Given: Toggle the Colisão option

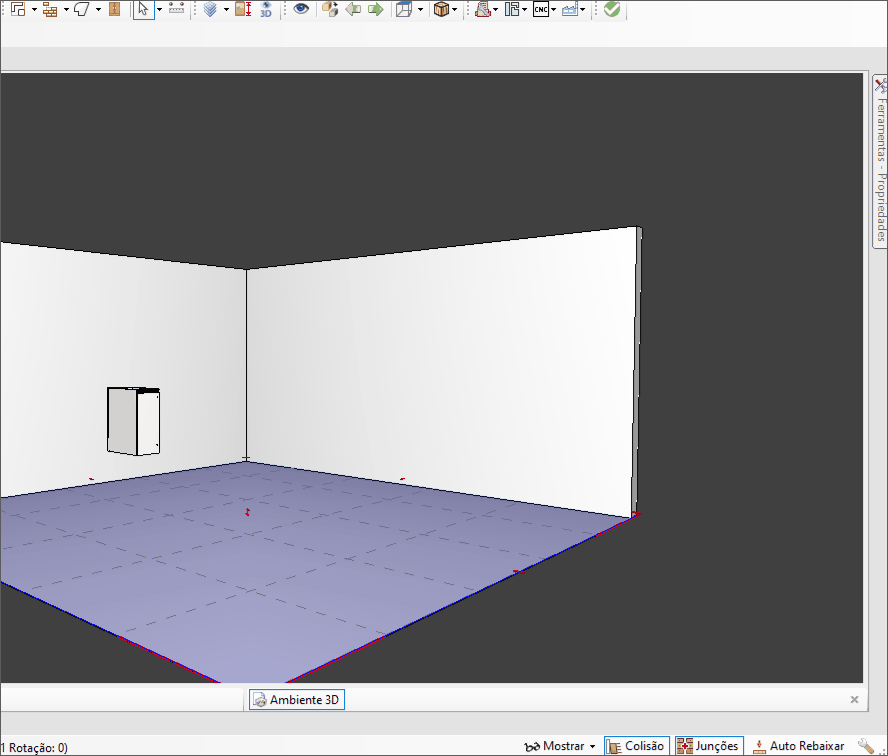Looking at the screenshot, I should click(x=637, y=746).
